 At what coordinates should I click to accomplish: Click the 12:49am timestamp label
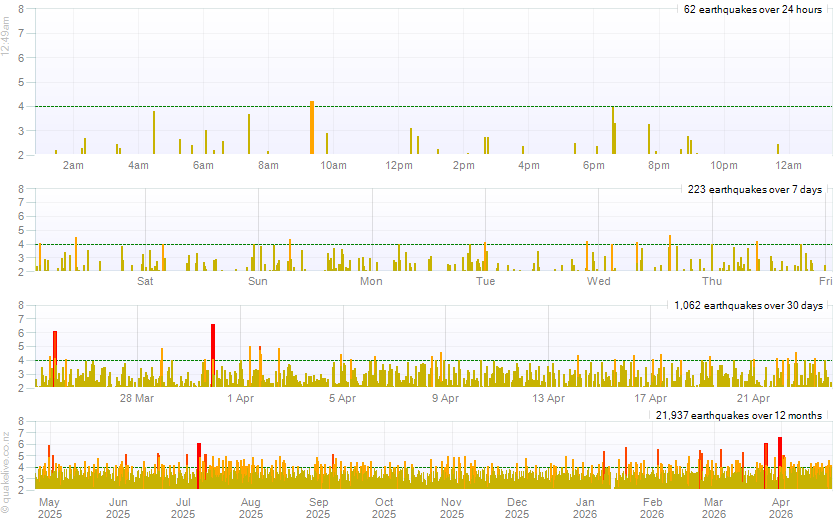tap(6, 37)
